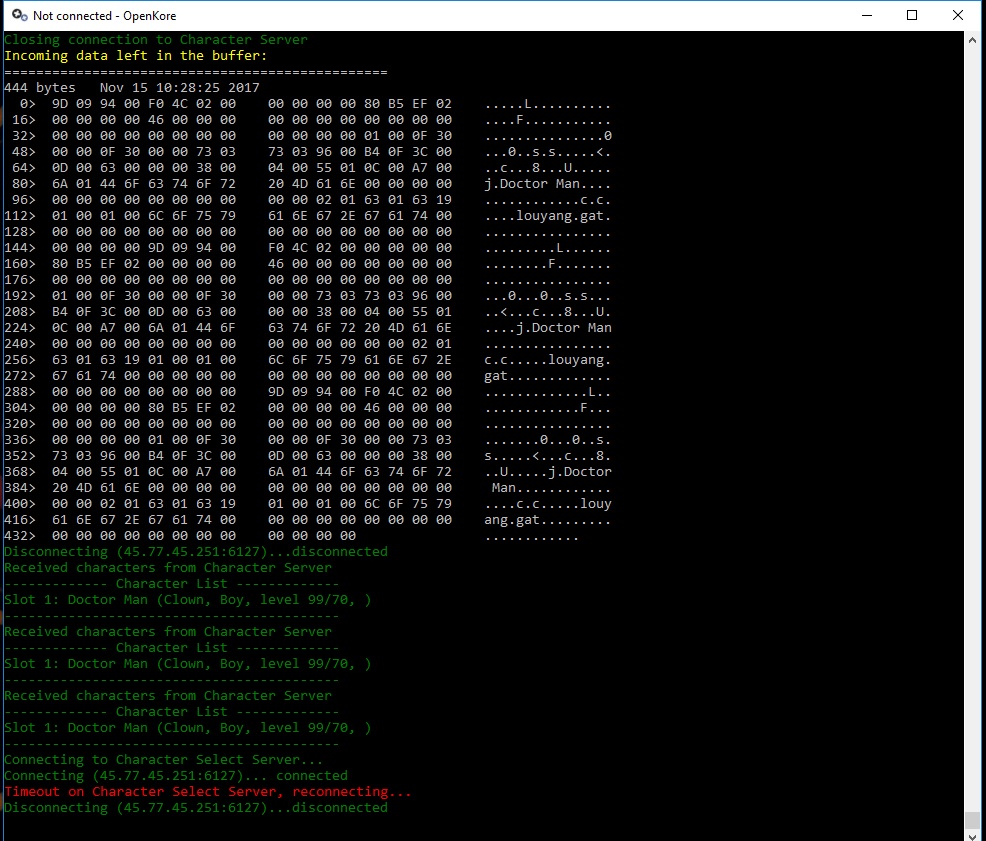Click hex dump row at offset '400>'
This screenshot has width=986, height=841.
point(308,504)
